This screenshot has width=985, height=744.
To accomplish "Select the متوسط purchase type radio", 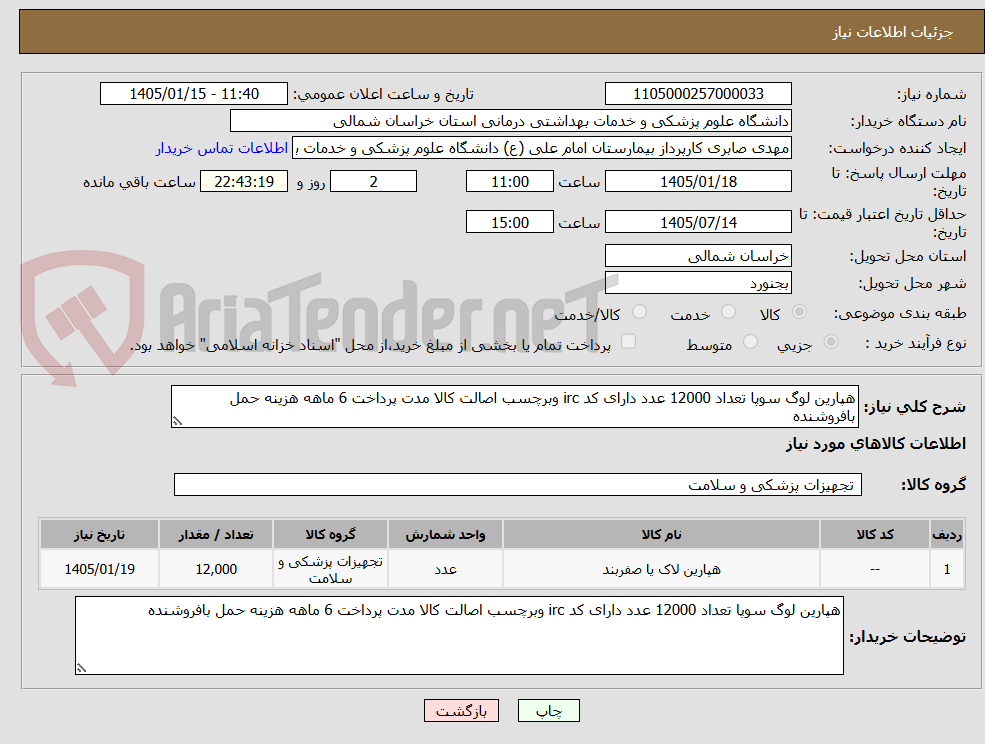I will click(x=750, y=342).
